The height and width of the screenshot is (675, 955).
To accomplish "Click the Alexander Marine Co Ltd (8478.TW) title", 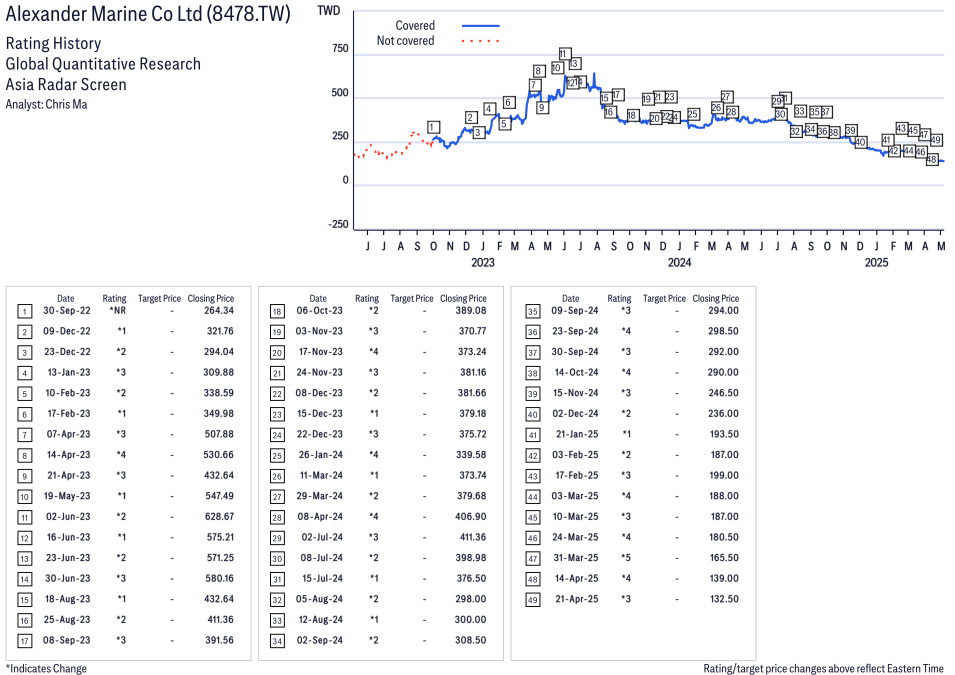I will tap(148, 14).
